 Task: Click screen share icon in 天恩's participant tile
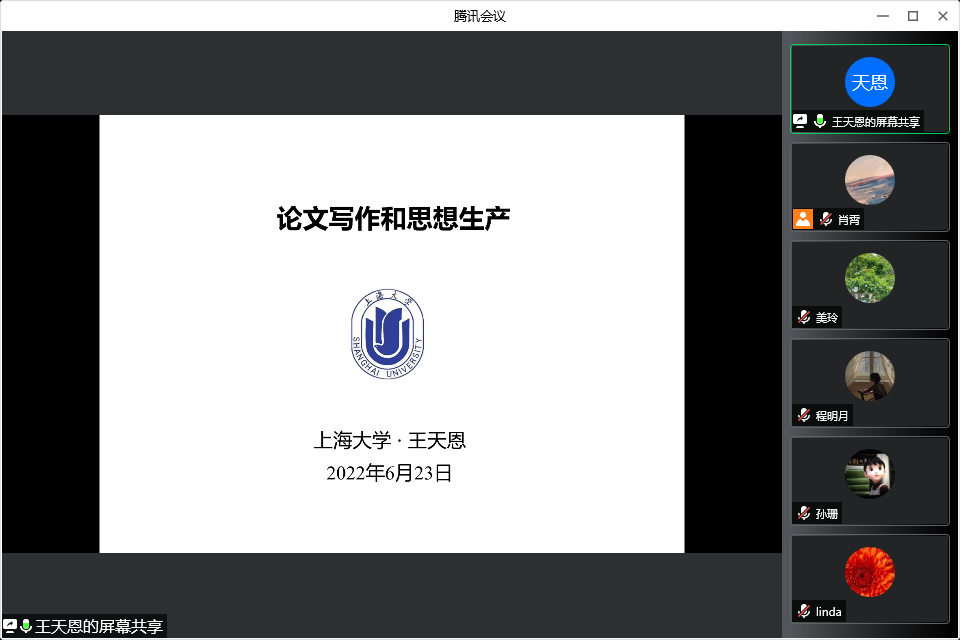(x=800, y=122)
